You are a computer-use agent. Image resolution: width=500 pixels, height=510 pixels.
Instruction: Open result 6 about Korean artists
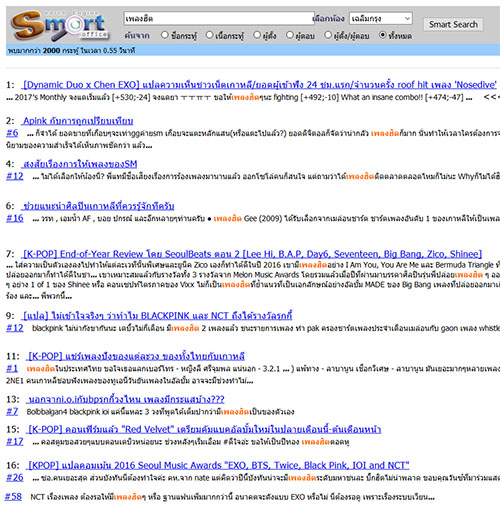98,206
